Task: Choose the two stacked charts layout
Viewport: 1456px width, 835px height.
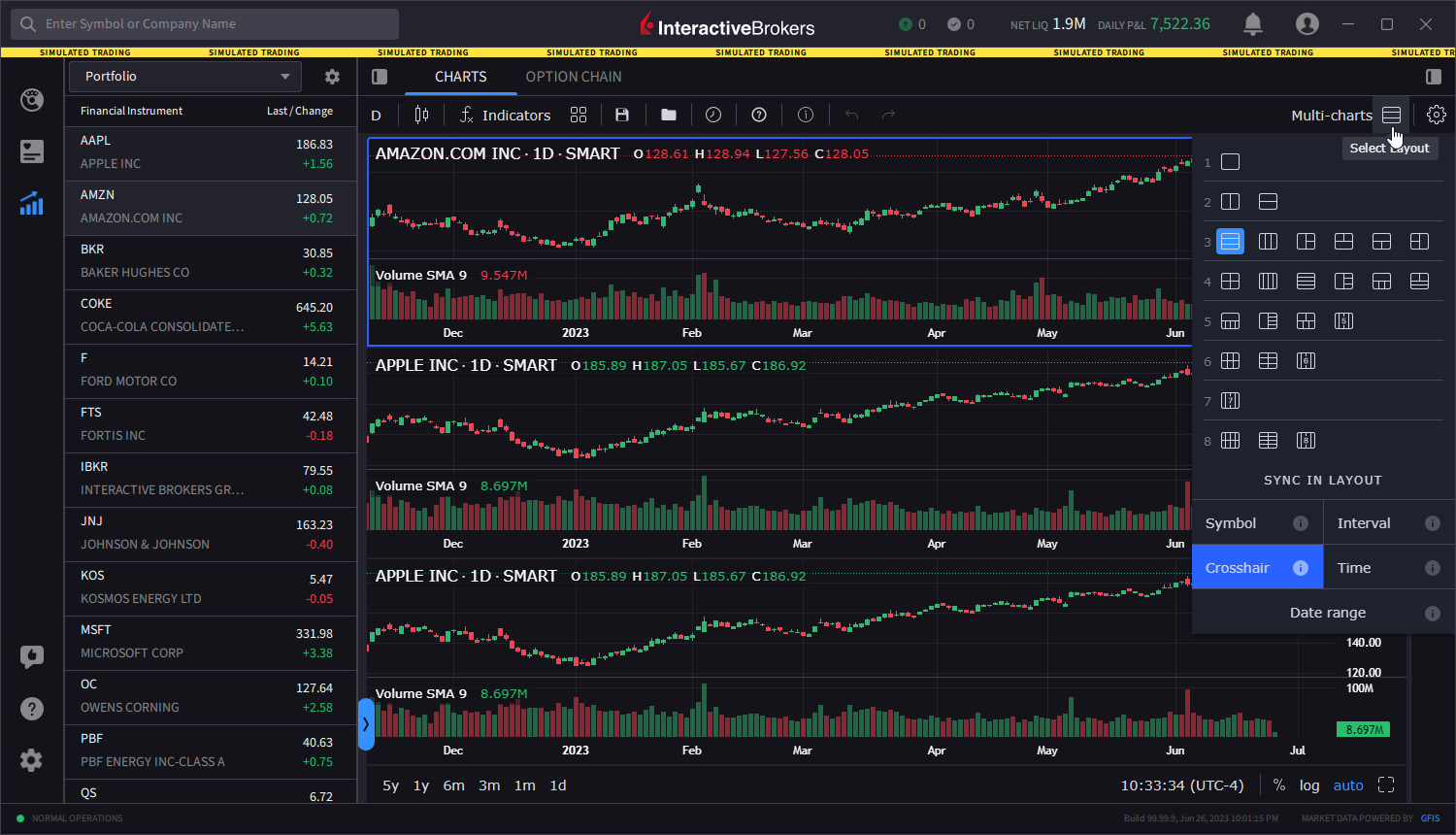Action: (x=1268, y=202)
